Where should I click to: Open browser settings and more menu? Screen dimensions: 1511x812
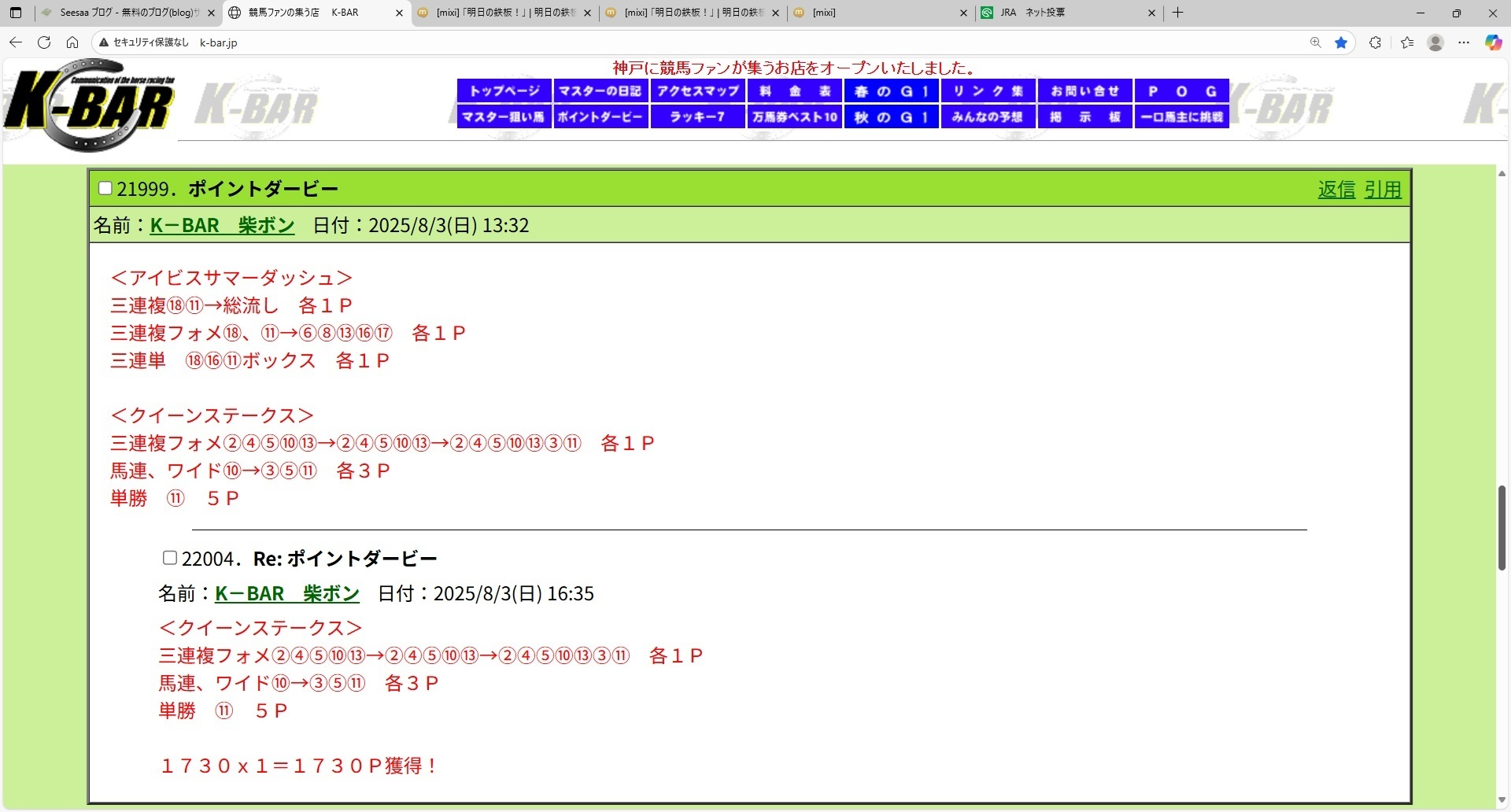(x=1464, y=42)
